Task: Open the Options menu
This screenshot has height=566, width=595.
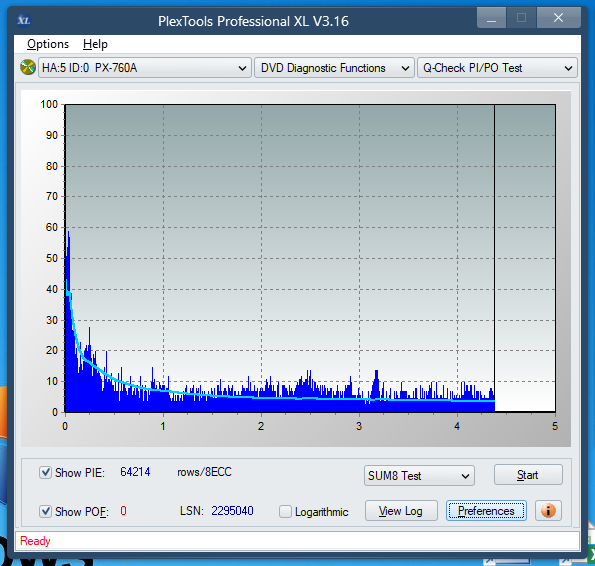Action: tap(48, 44)
